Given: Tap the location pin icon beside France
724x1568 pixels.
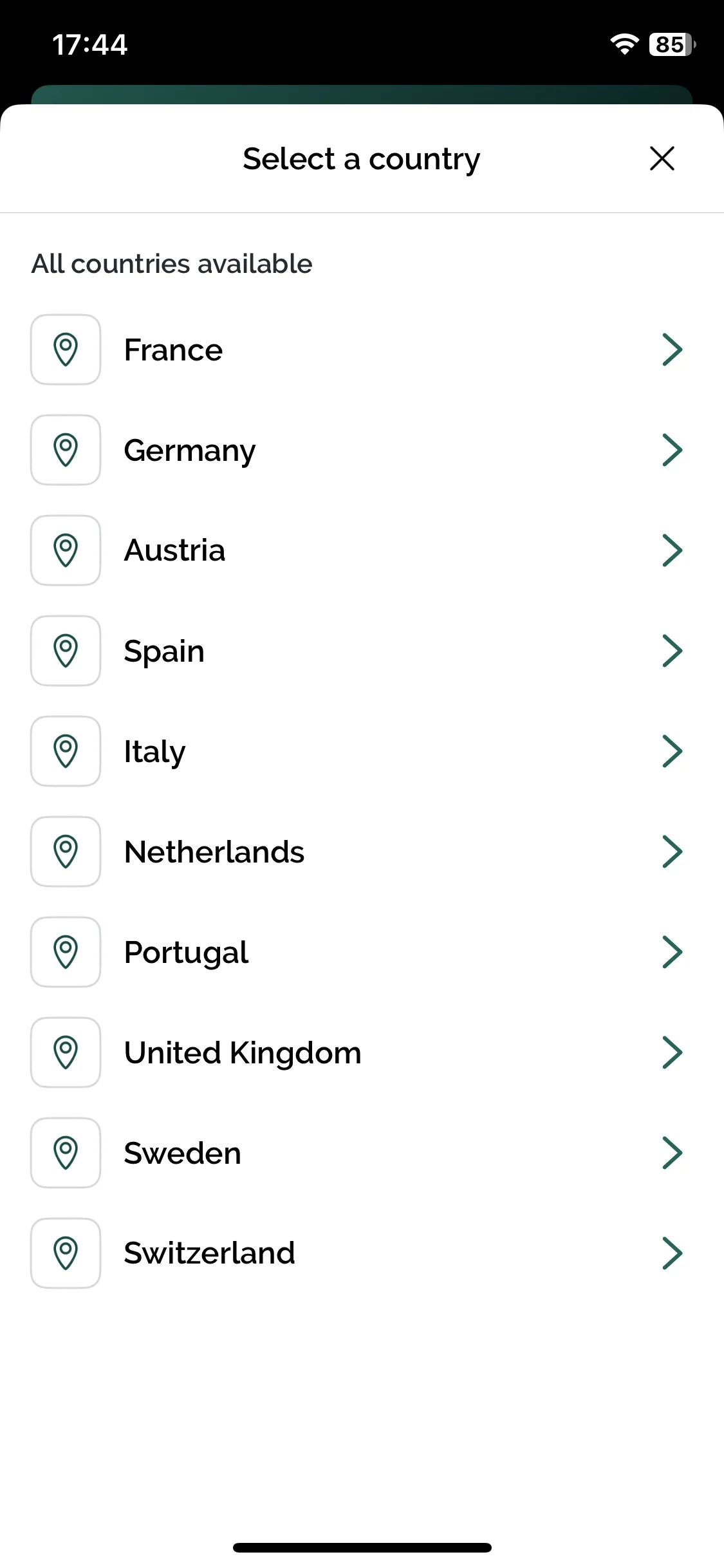Looking at the screenshot, I should click(66, 350).
